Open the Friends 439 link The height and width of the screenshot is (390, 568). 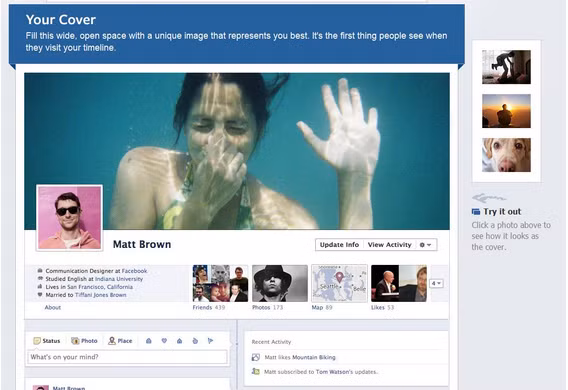[209, 307]
